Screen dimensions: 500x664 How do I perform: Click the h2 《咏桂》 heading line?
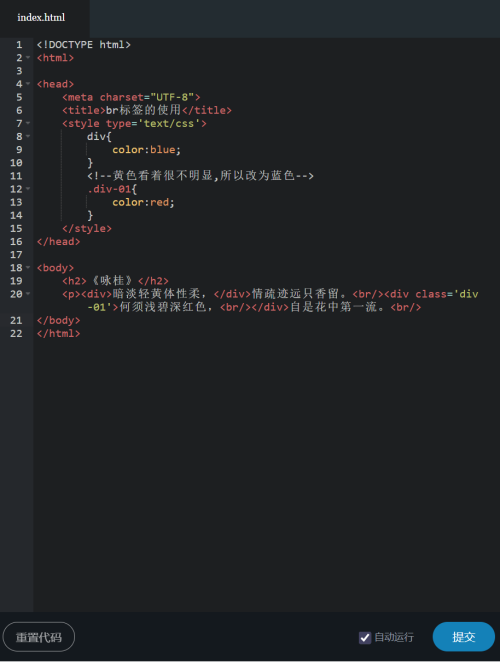(115, 281)
